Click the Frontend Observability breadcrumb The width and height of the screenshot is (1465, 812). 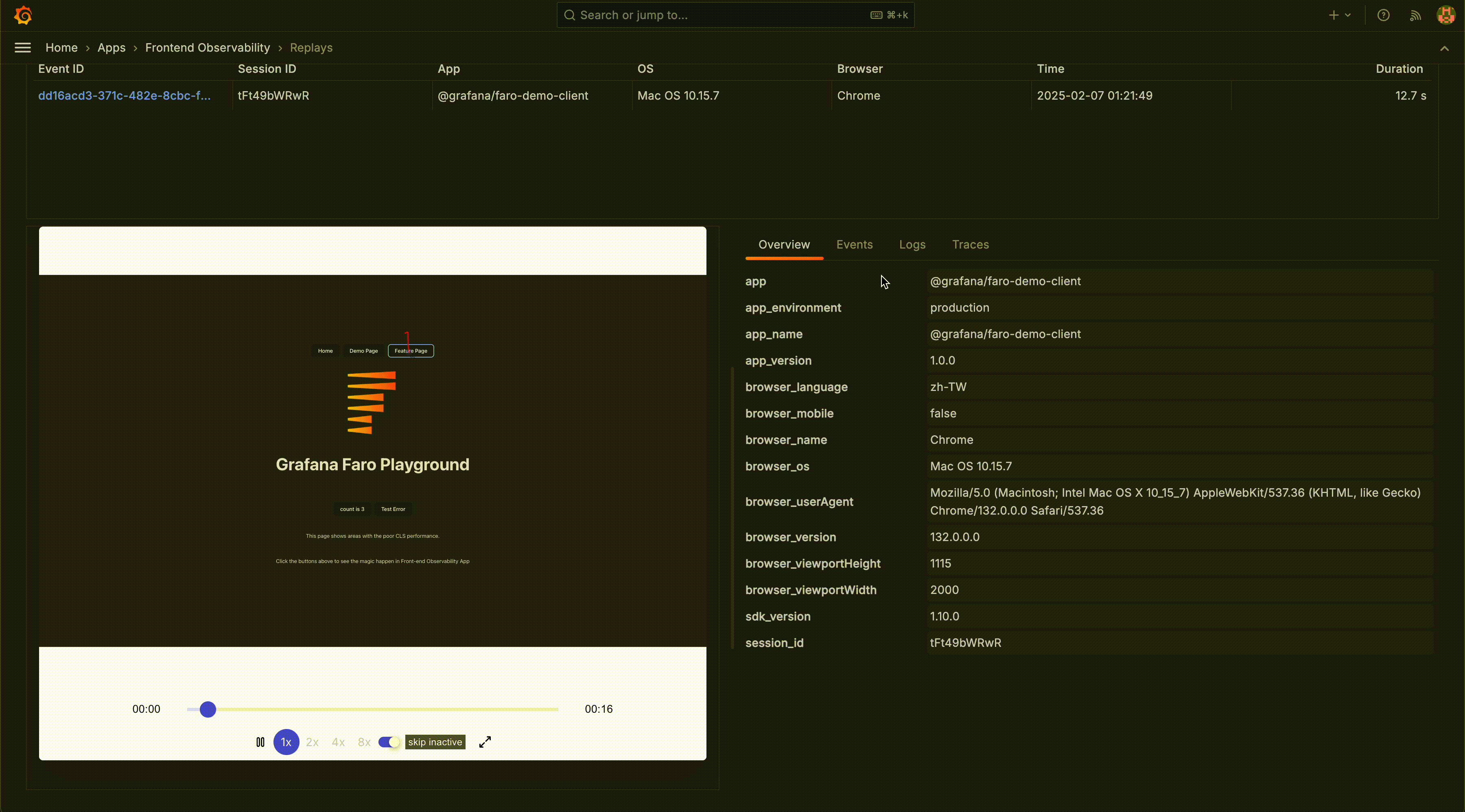click(208, 48)
